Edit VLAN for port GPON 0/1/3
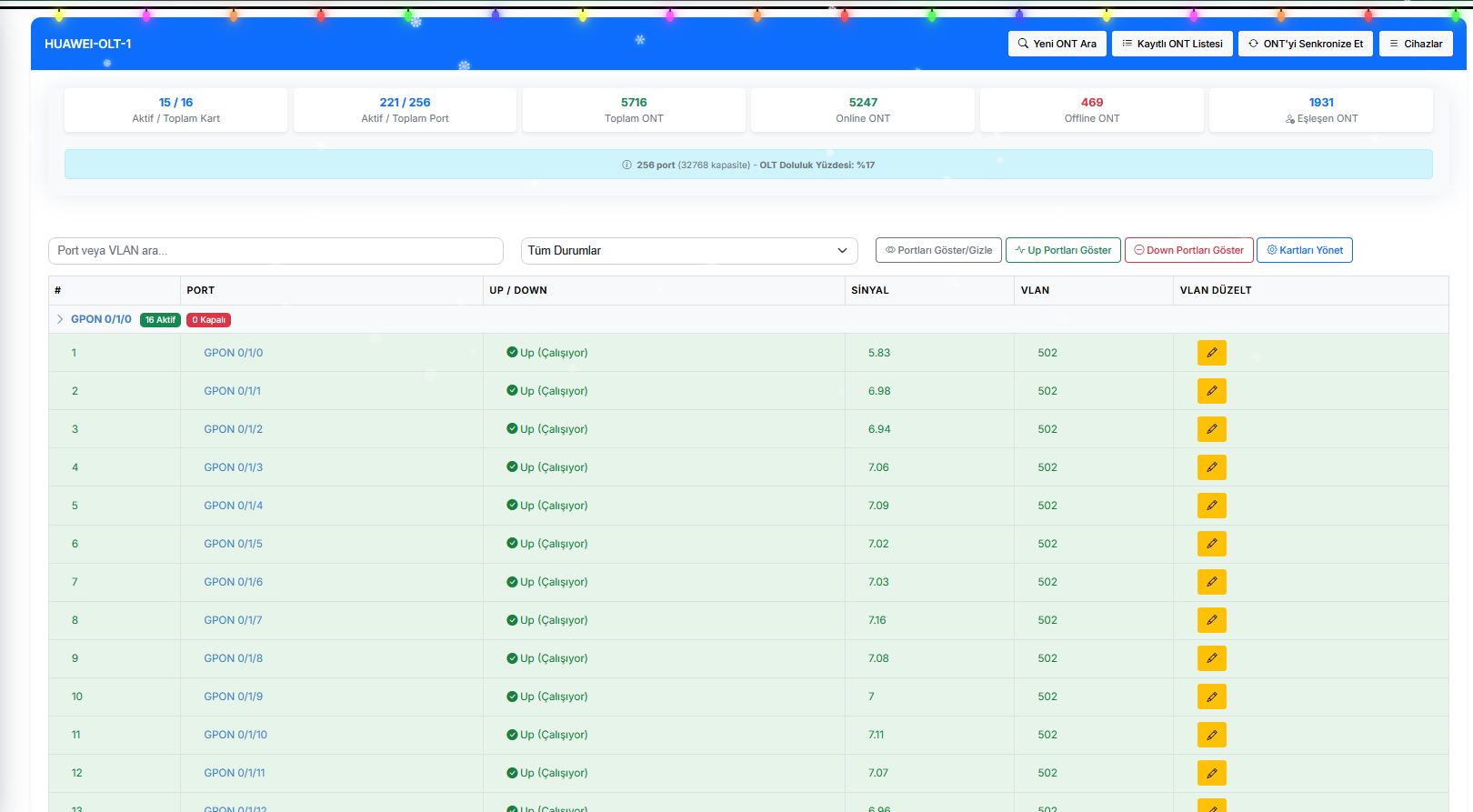This screenshot has height=812, width=1473. [1211, 467]
